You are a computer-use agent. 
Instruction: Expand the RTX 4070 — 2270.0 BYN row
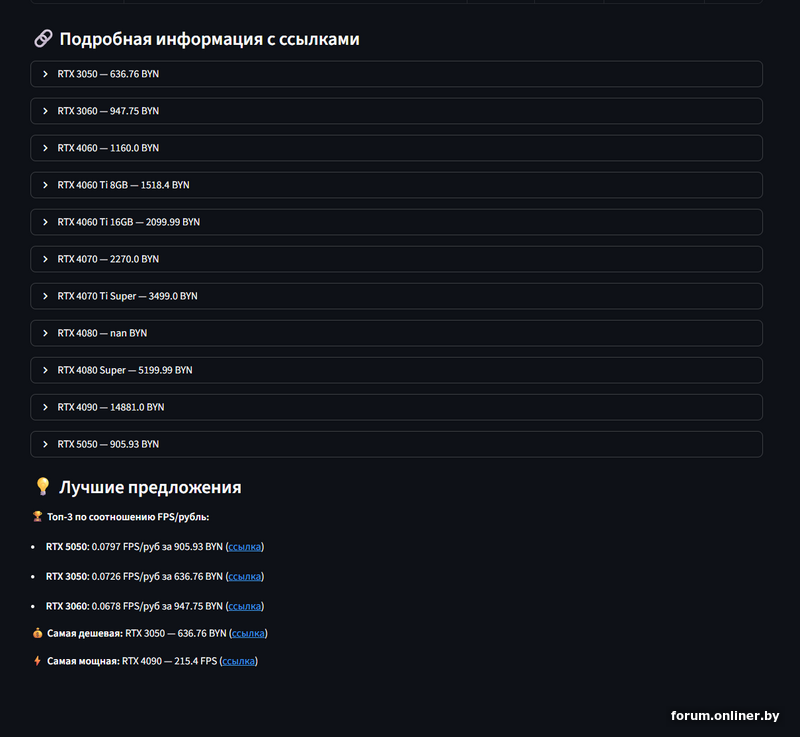click(396, 259)
